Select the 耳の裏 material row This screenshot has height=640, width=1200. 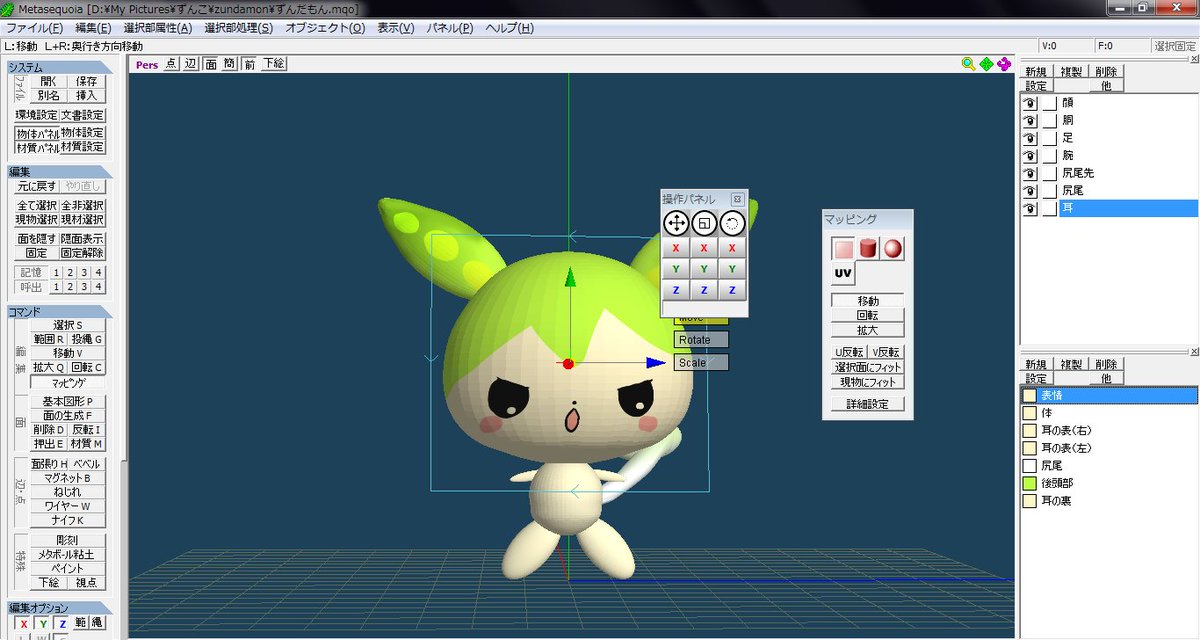[1109, 500]
